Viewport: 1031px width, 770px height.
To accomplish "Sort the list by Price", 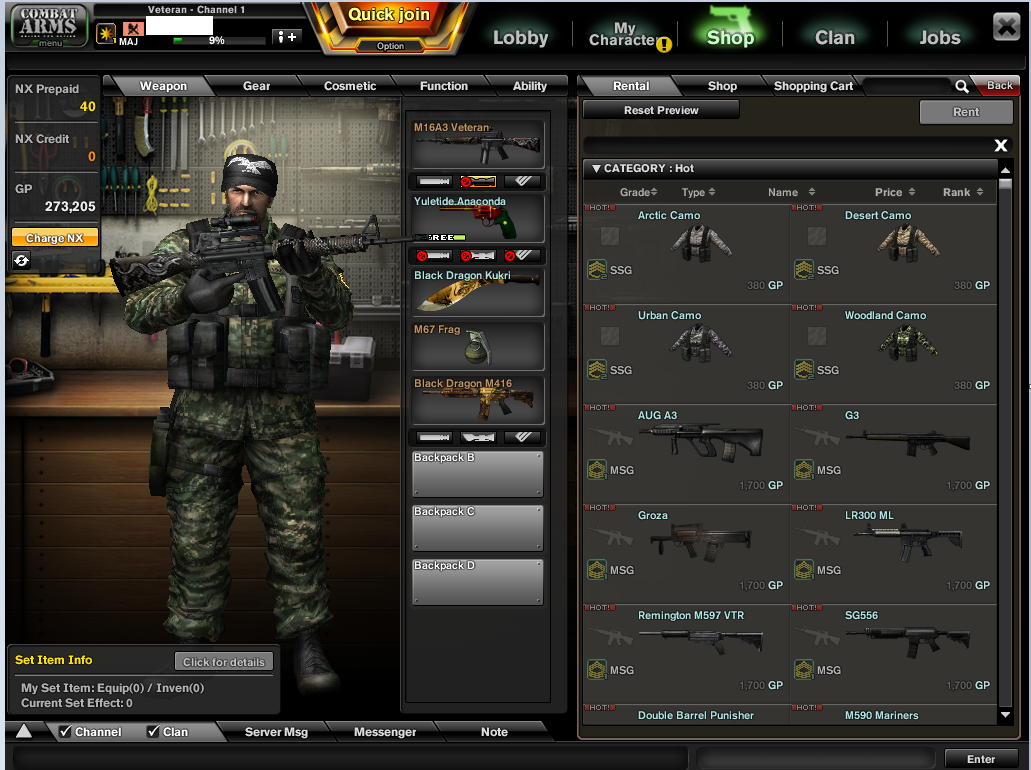I will [895, 192].
